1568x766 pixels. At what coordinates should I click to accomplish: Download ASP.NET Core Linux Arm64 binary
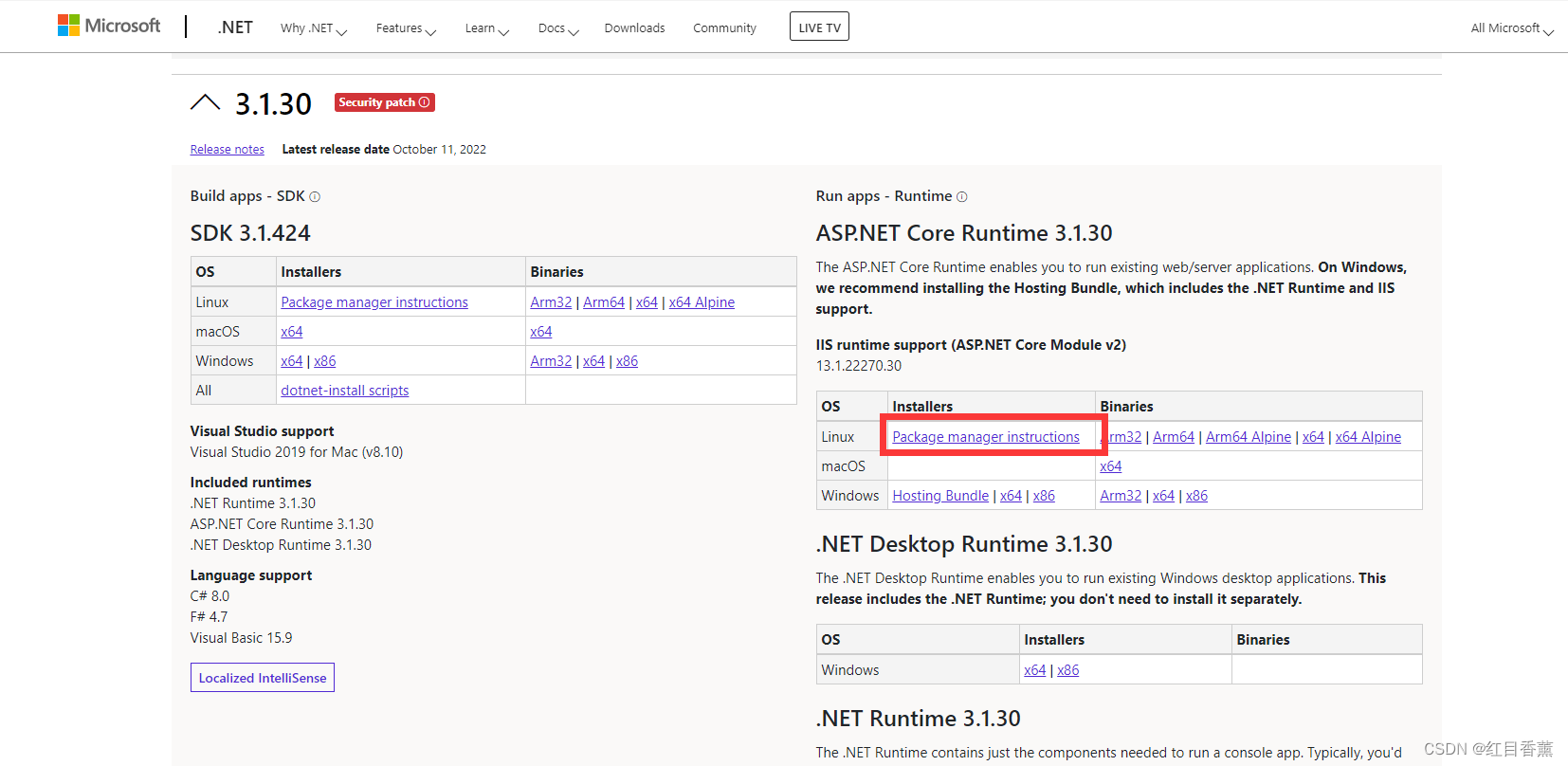1174,437
